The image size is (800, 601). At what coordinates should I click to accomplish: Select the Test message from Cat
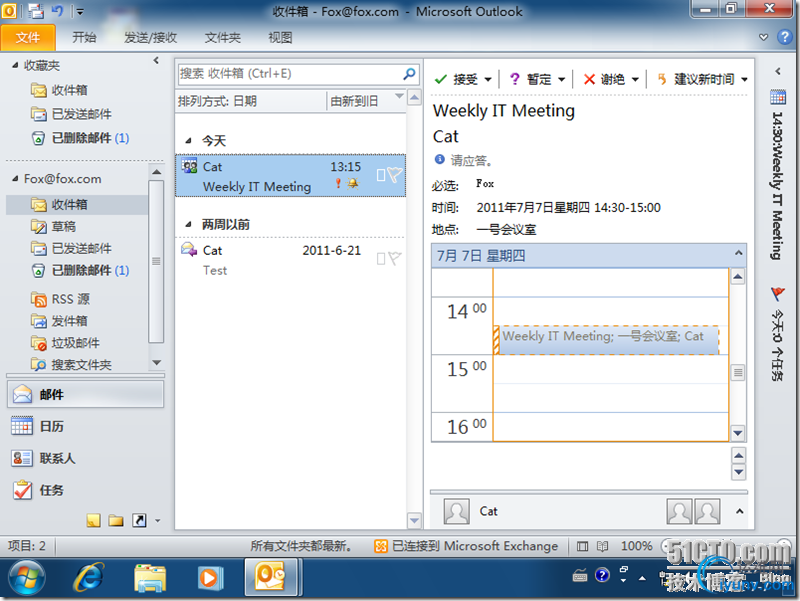(290, 260)
